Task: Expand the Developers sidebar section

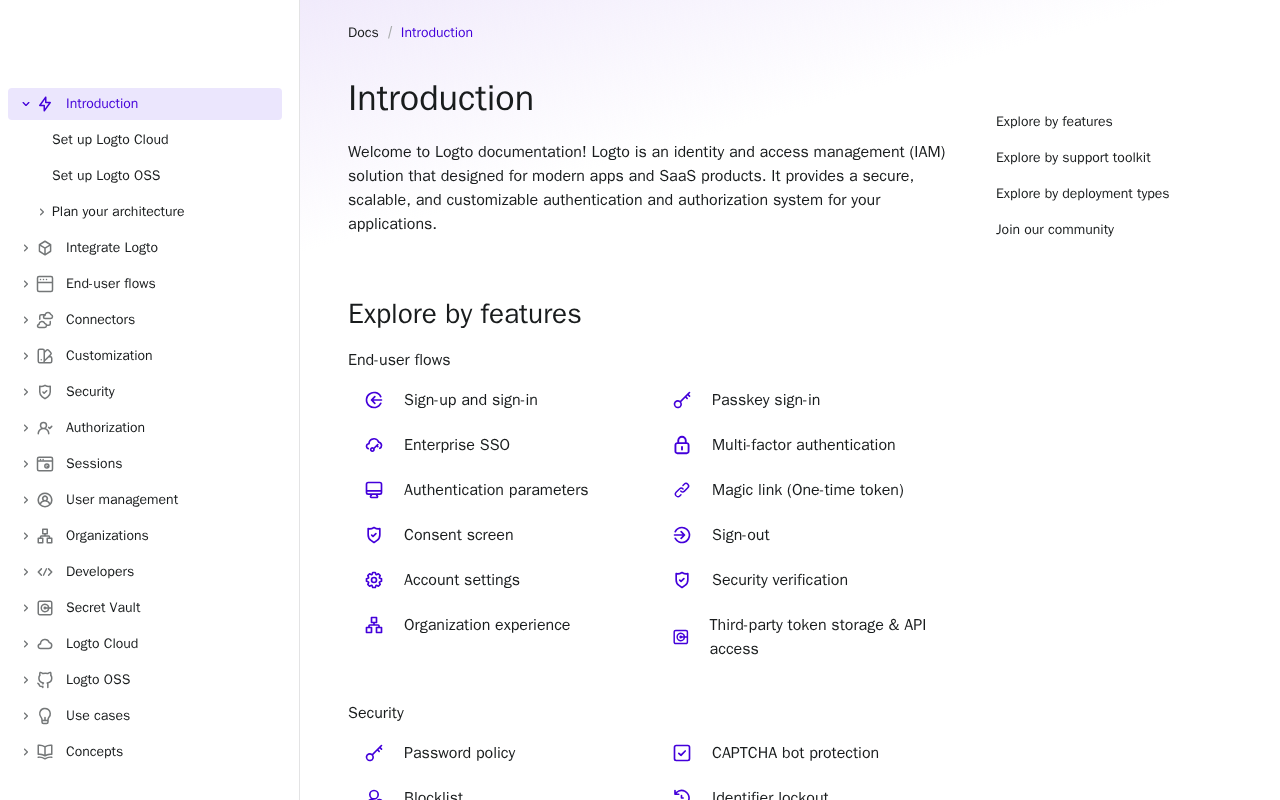Action: click(26, 572)
